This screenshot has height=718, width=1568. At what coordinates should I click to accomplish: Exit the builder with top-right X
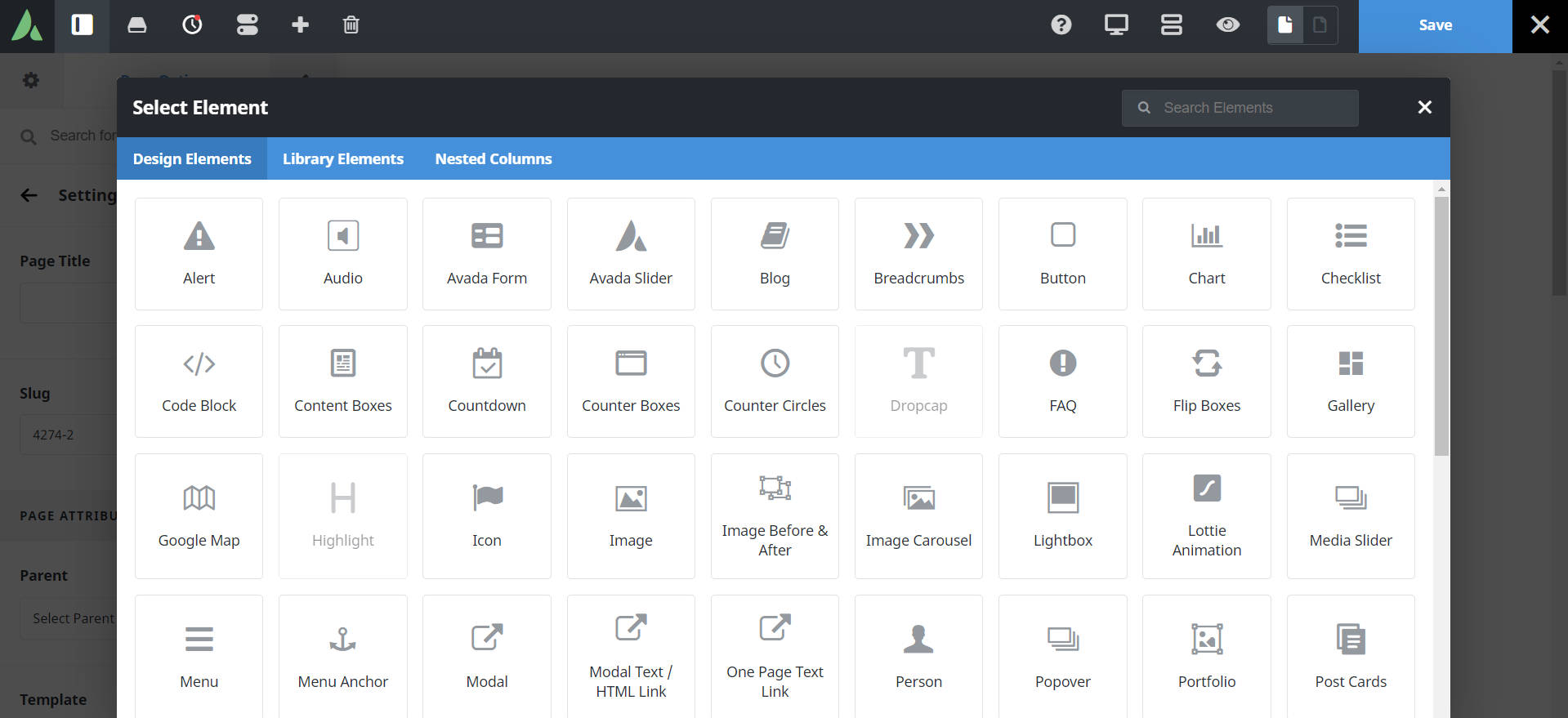coord(1540,26)
